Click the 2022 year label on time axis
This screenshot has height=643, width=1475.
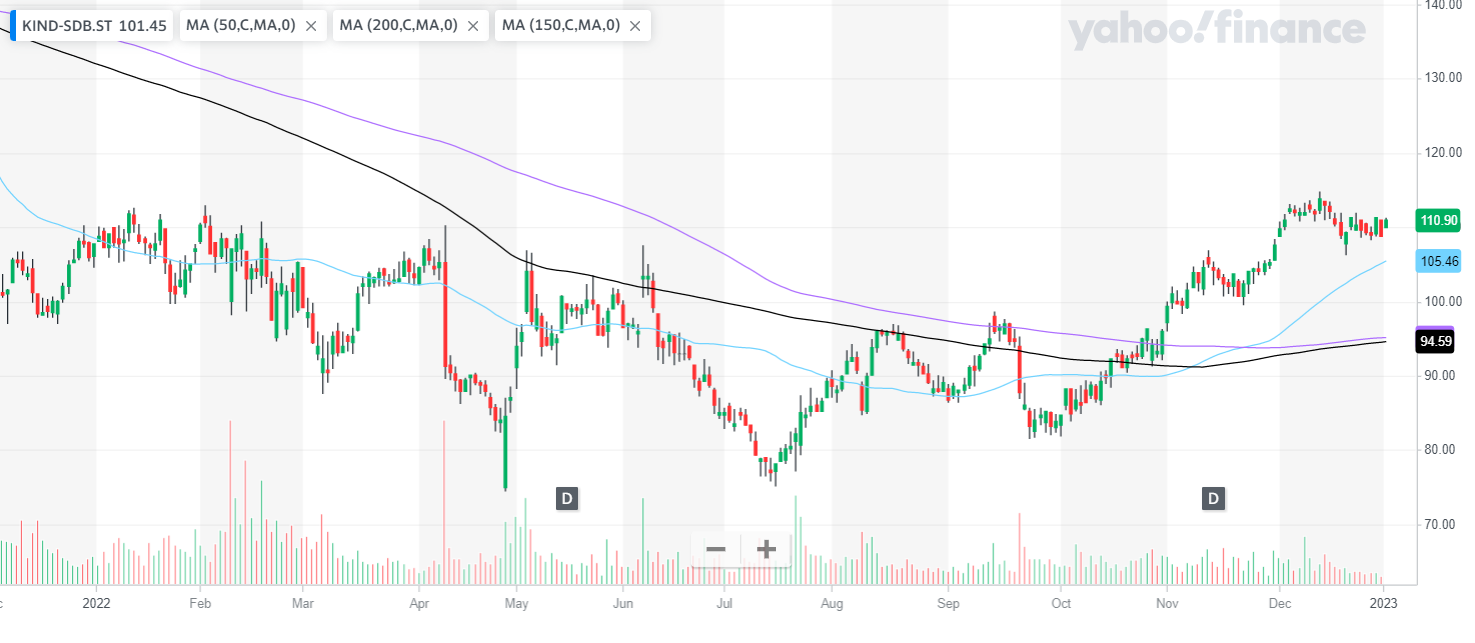tap(96, 603)
